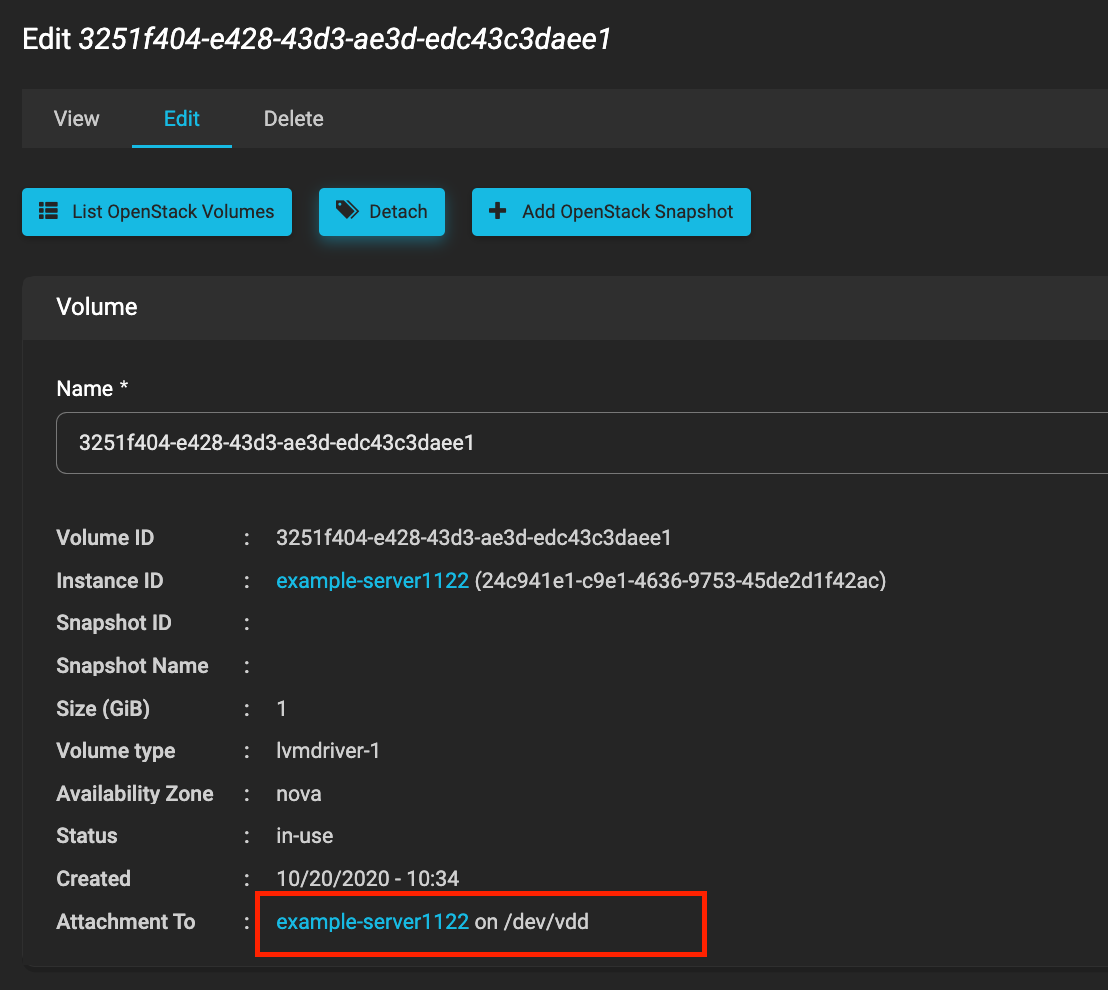Switch to the Delete tab

pyautogui.click(x=293, y=118)
